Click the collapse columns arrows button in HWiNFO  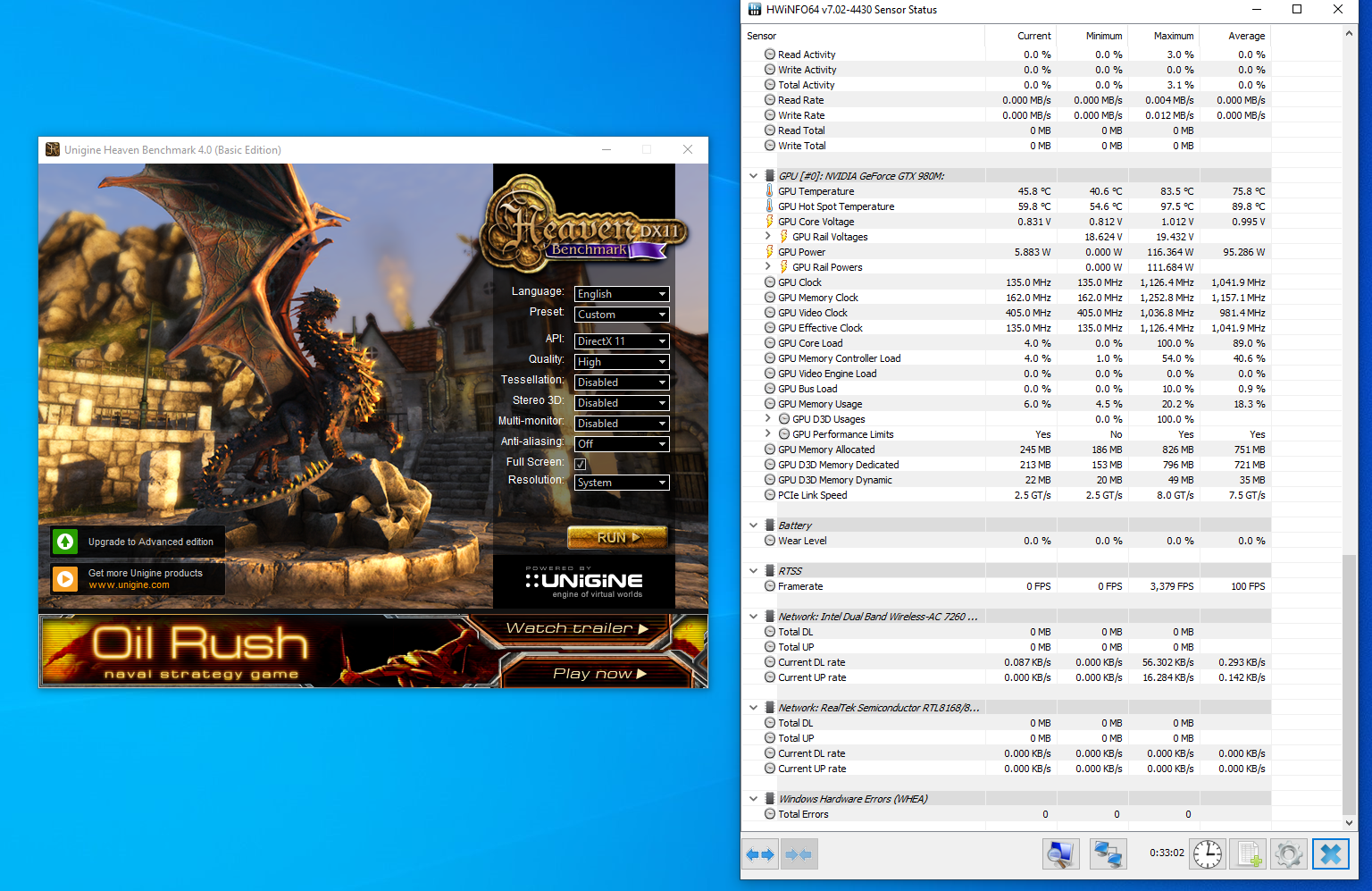[799, 854]
